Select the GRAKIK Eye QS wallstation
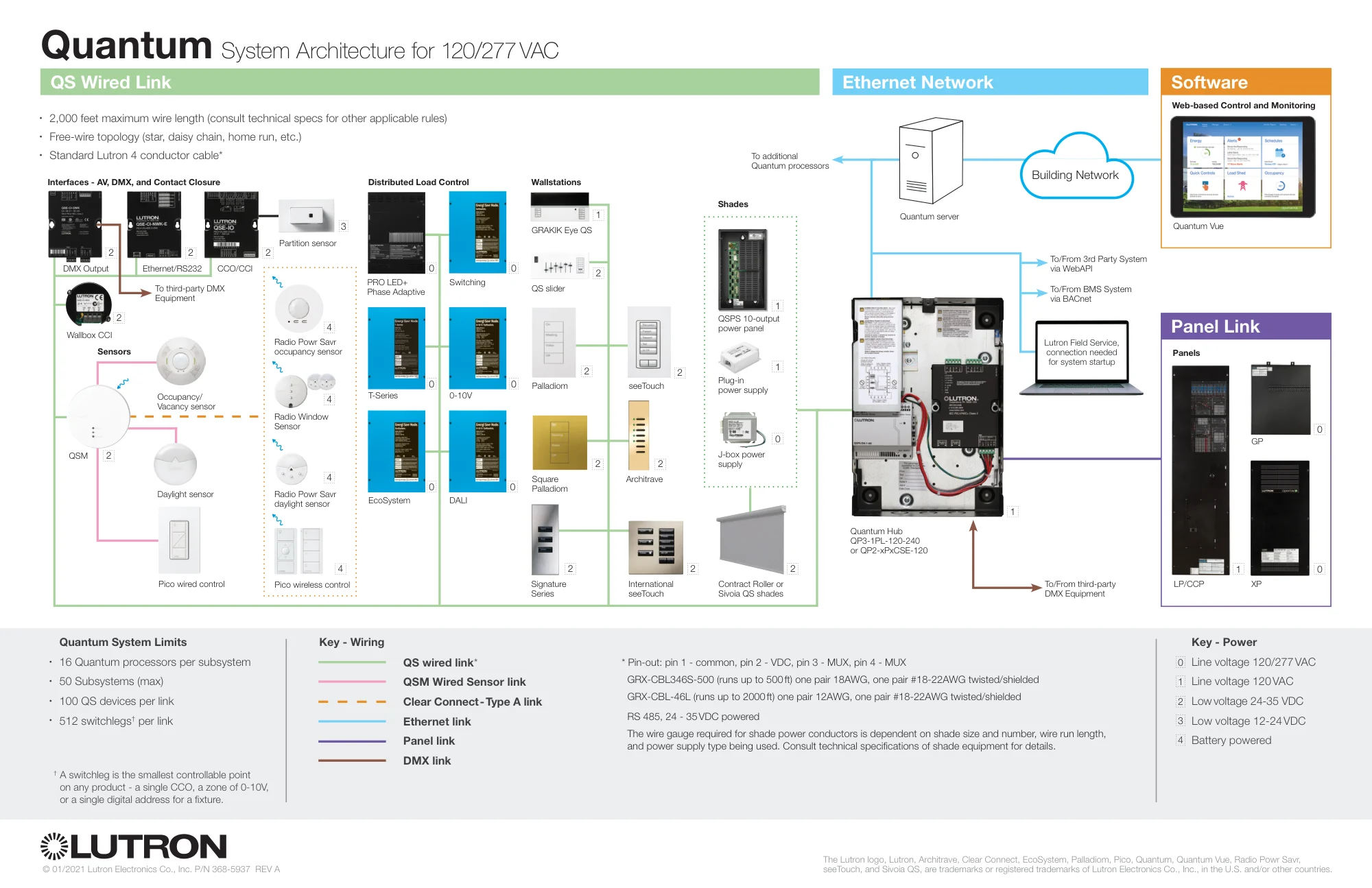Screen dimensions: 1372x888 [560, 206]
